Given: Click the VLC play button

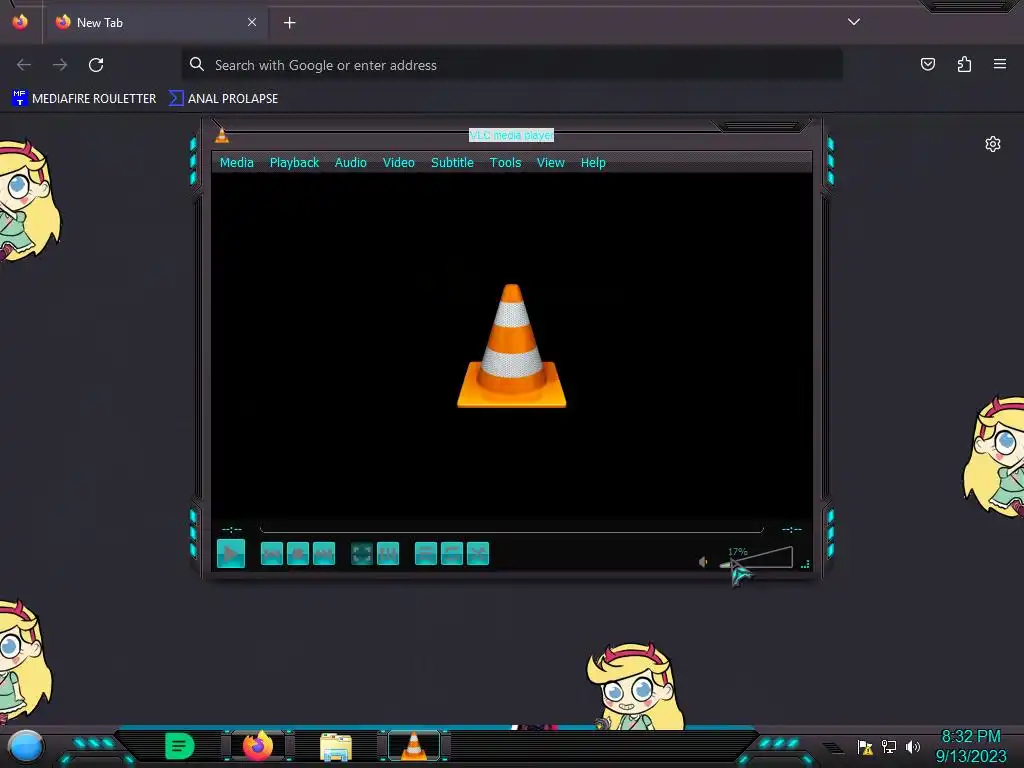Looking at the screenshot, I should point(231,554).
